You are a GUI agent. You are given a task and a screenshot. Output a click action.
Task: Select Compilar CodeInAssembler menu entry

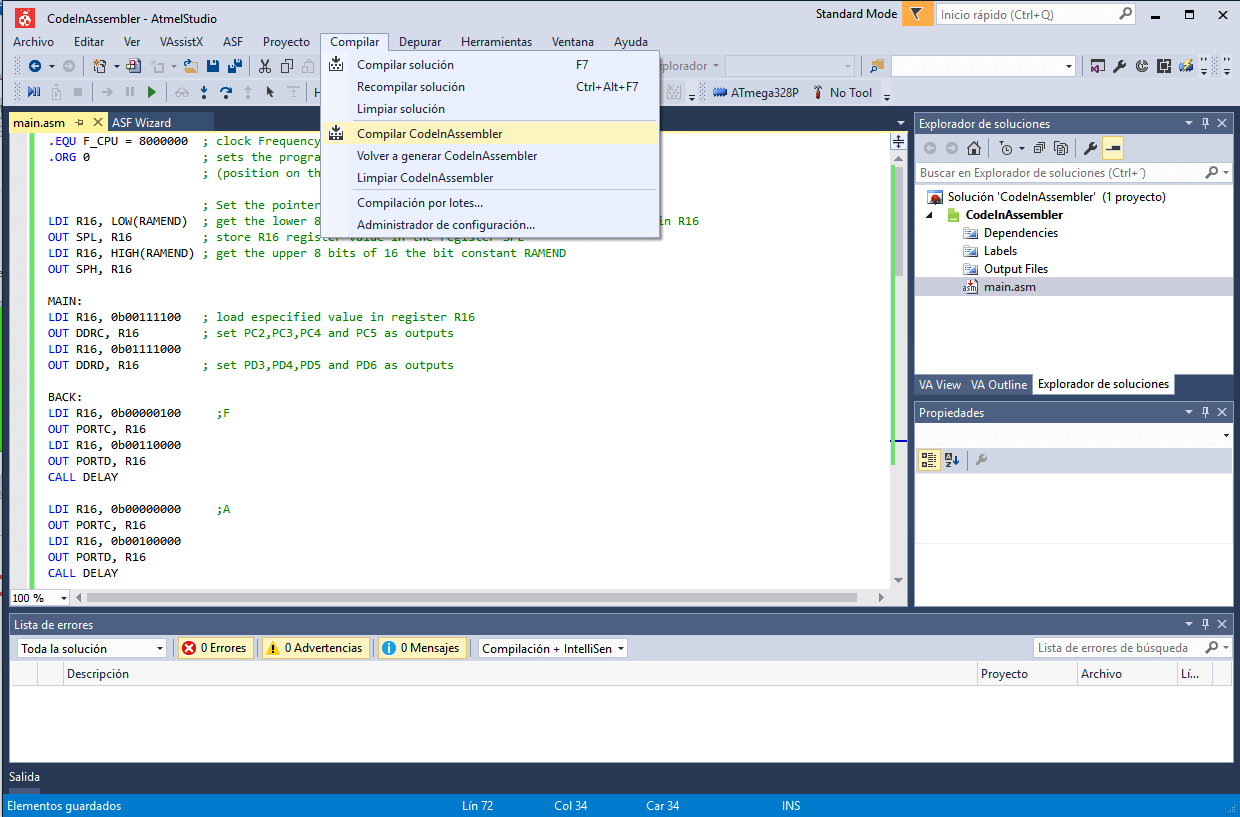tap(490, 133)
